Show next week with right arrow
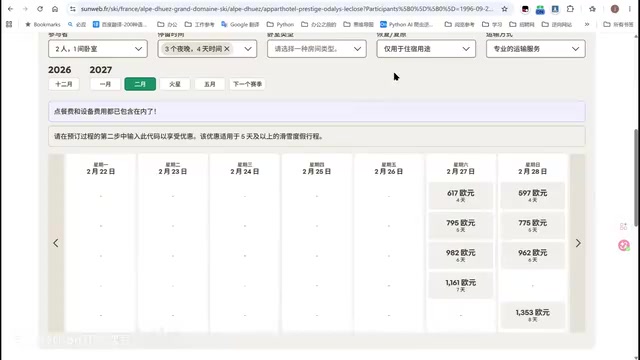Viewport: 640px width, 360px height. coord(578,243)
